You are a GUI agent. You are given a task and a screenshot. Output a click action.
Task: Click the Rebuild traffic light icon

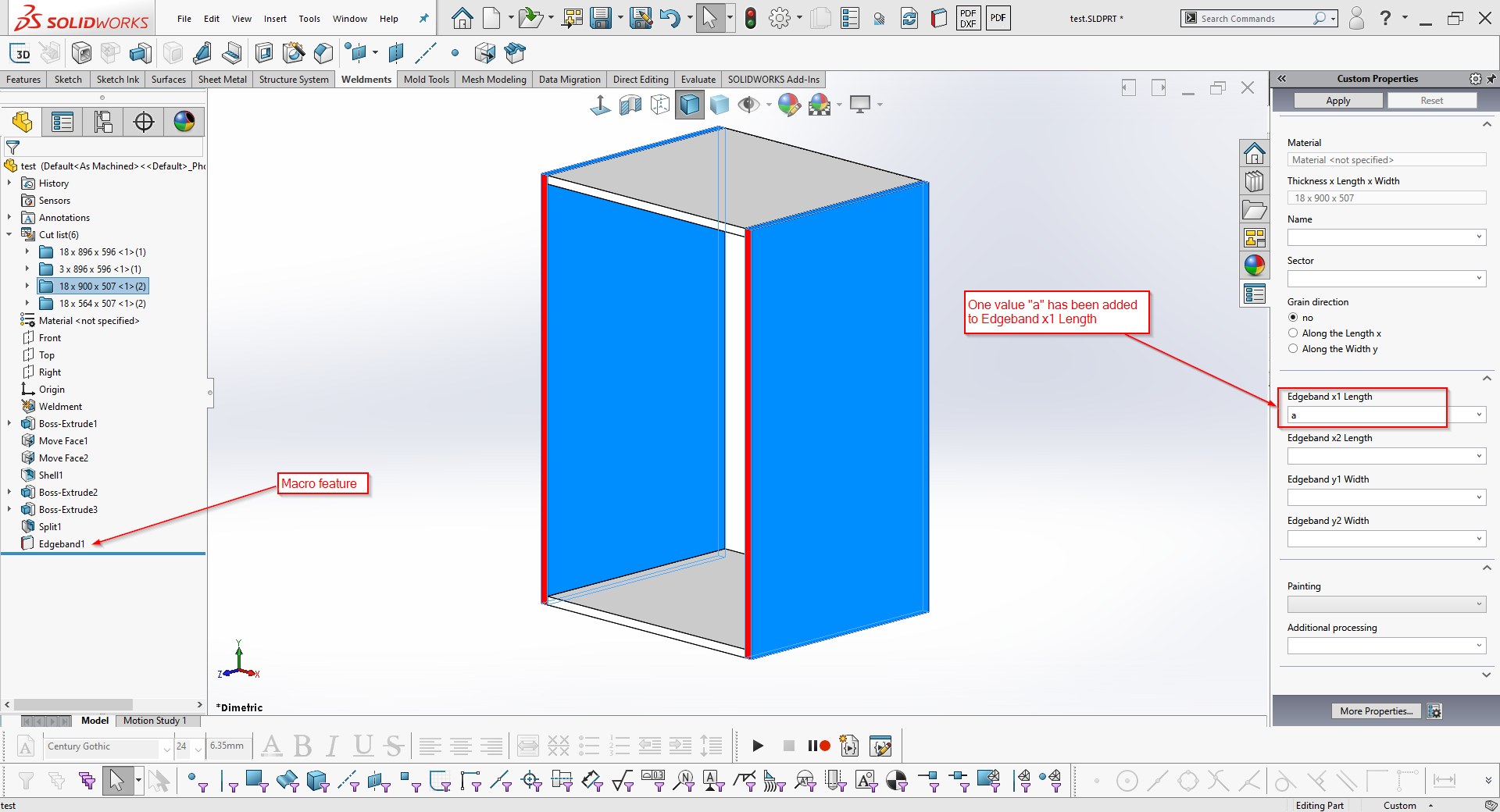click(x=751, y=18)
